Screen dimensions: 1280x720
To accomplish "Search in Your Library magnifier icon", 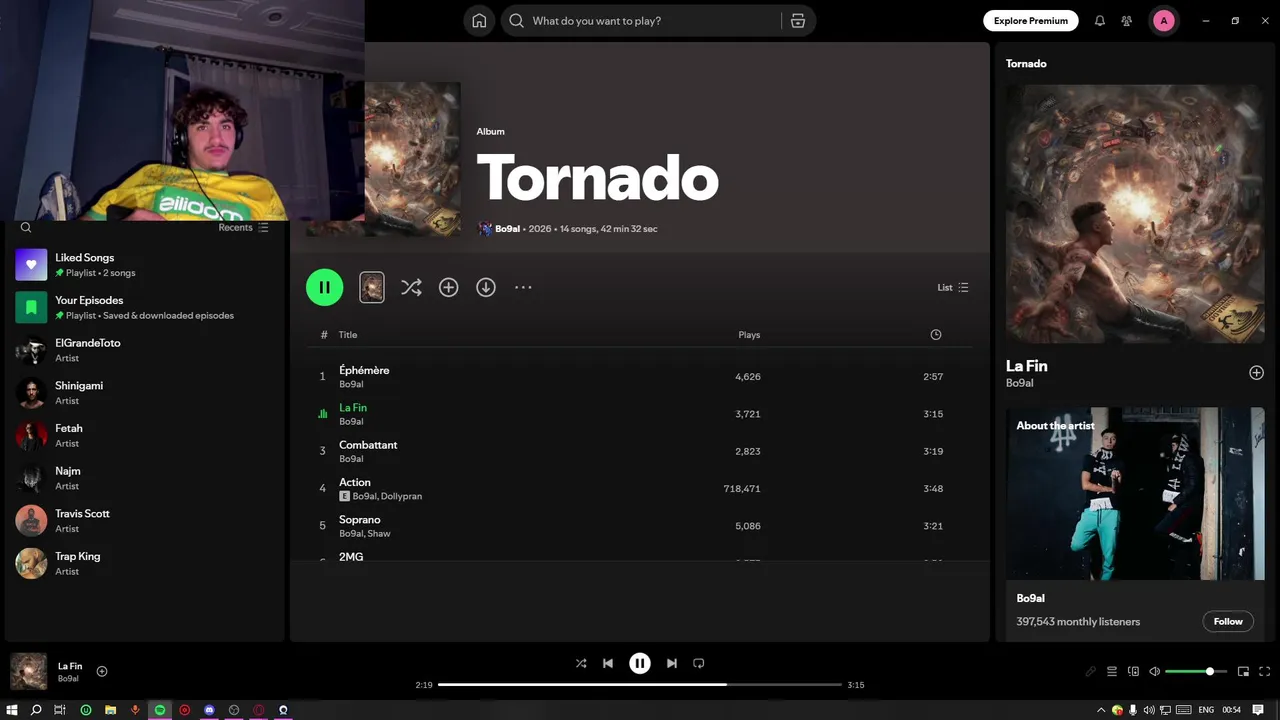I will click(x=26, y=228).
